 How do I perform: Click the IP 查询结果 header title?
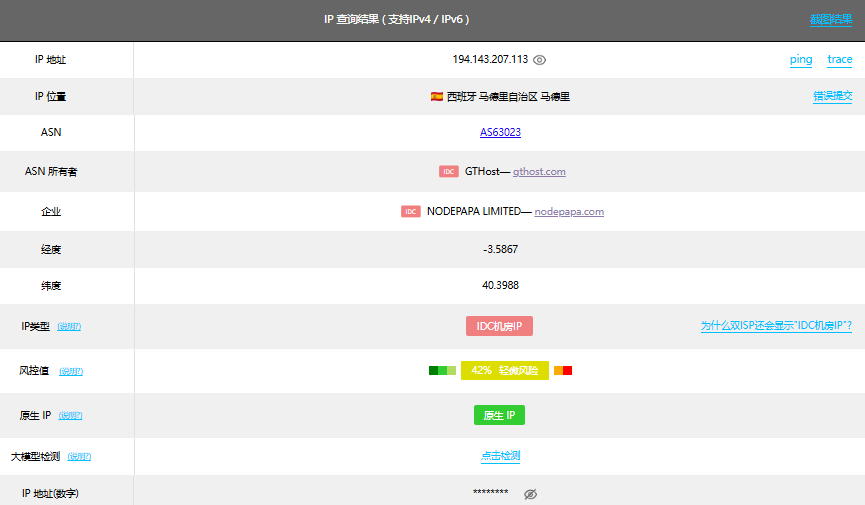(x=397, y=19)
